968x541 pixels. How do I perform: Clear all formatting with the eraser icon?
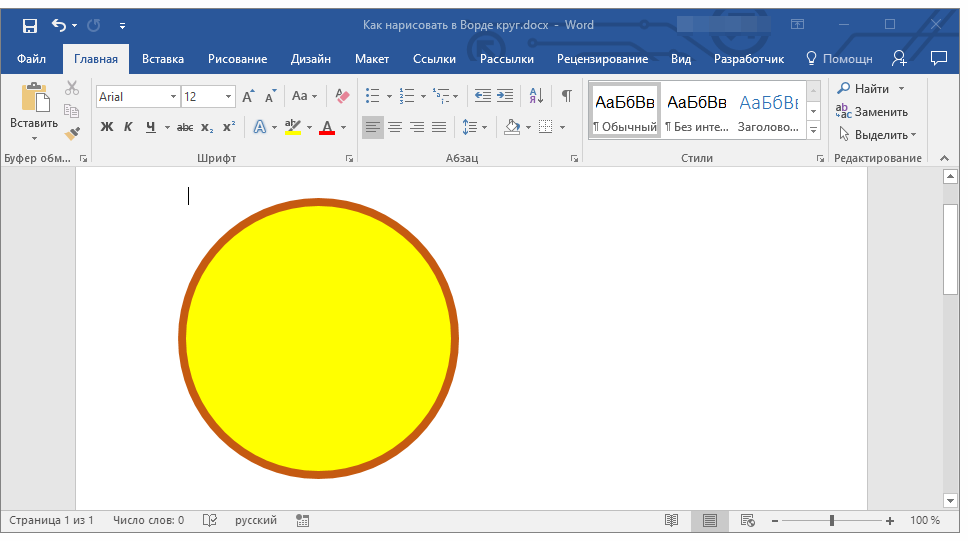(342, 96)
